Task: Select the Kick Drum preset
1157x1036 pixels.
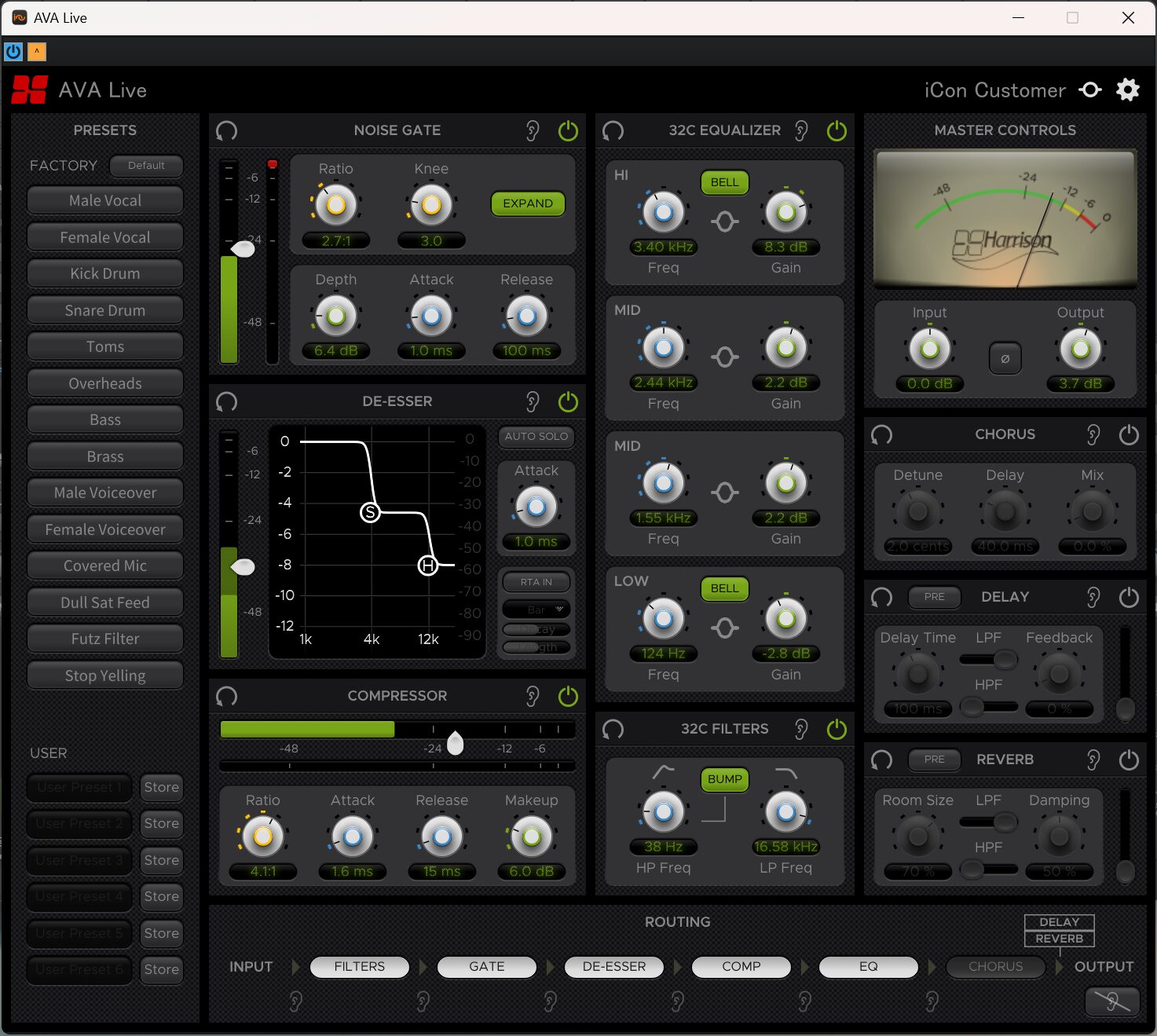Action: 105,273
